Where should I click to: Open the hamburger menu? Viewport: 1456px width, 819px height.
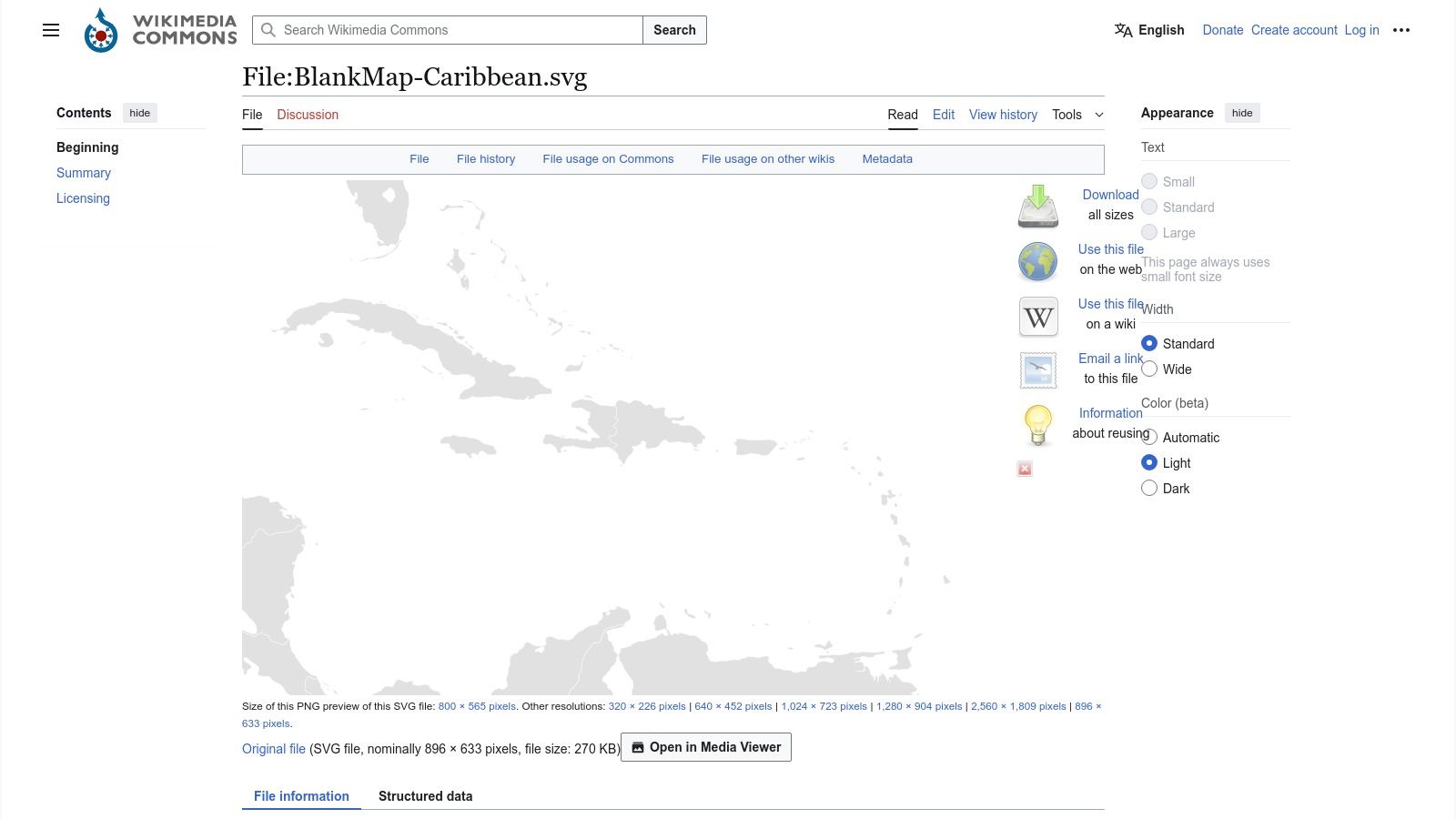pyautogui.click(x=50, y=30)
